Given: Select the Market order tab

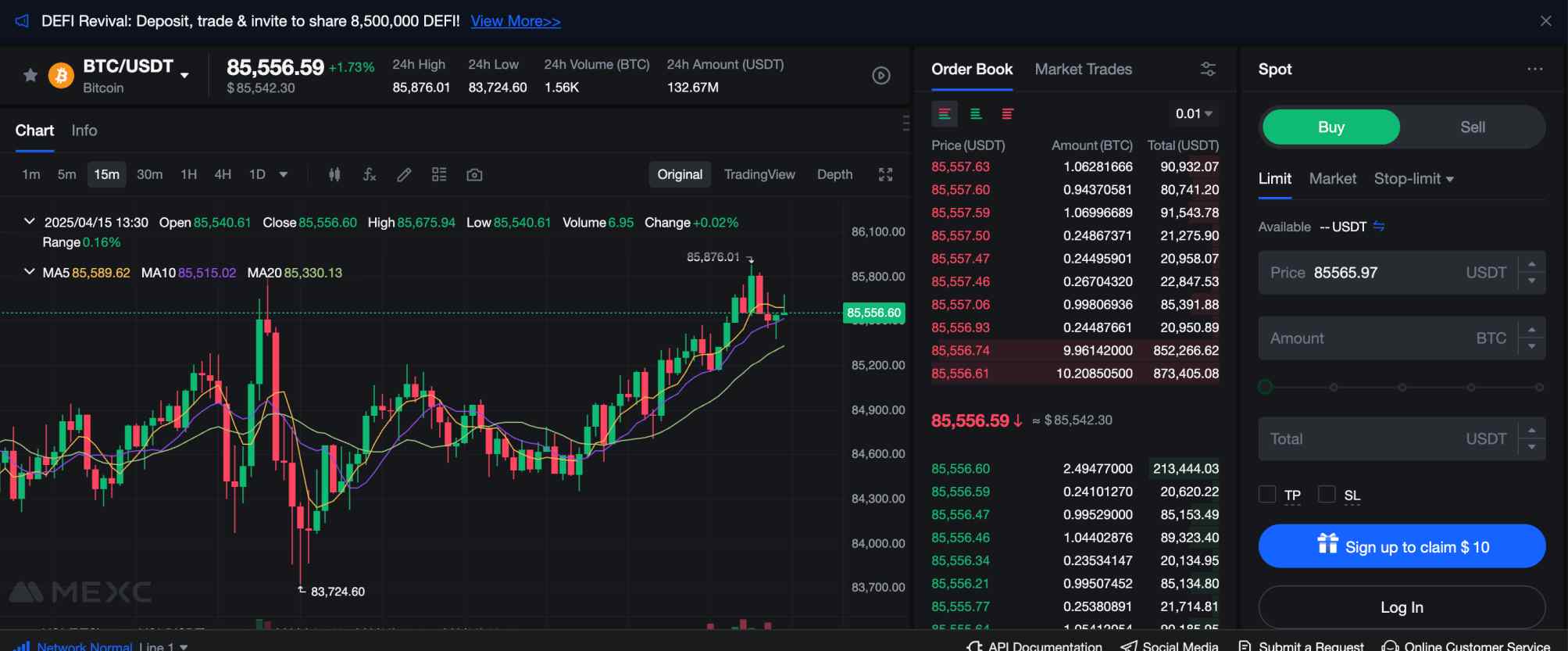Looking at the screenshot, I should [x=1332, y=179].
